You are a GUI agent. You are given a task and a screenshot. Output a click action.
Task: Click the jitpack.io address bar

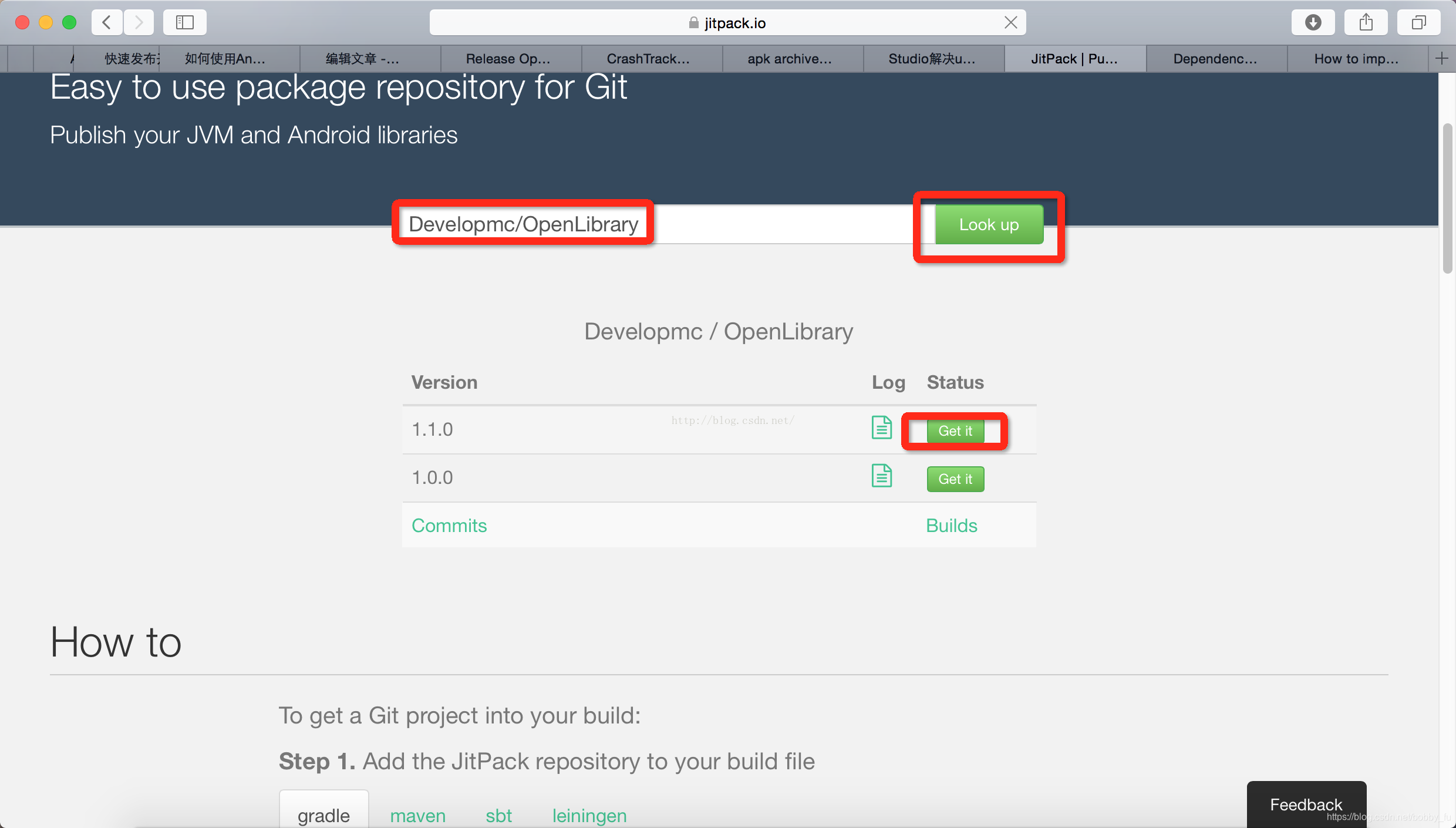(727, 22)
